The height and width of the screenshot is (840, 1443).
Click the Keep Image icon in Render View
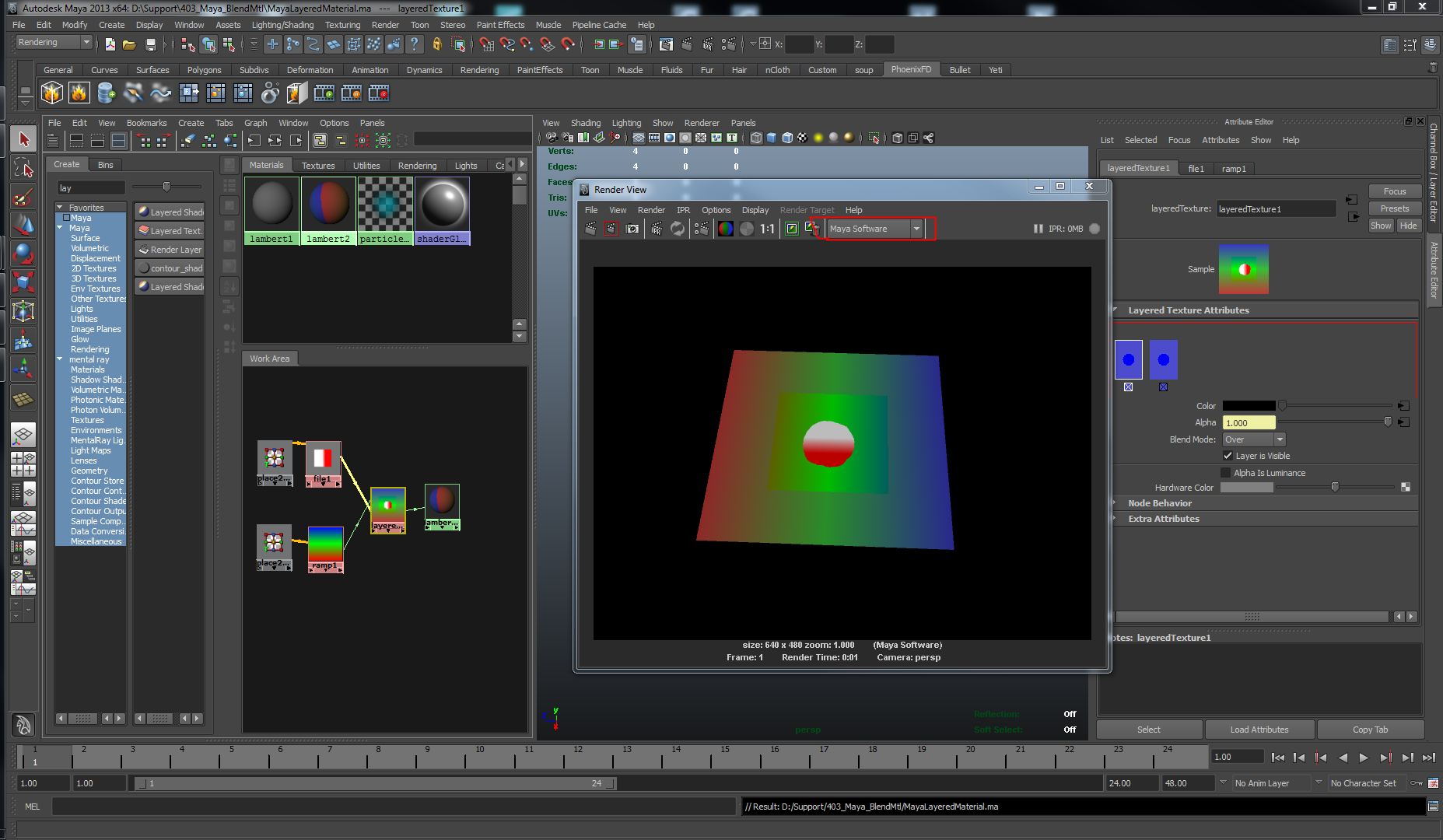[x=792, y=229]
